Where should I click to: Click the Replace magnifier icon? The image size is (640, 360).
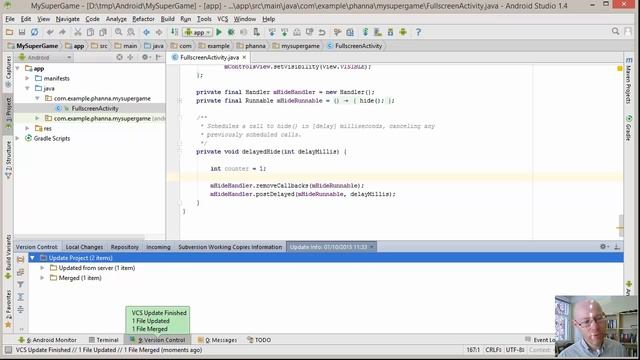[x=131, y=32]
